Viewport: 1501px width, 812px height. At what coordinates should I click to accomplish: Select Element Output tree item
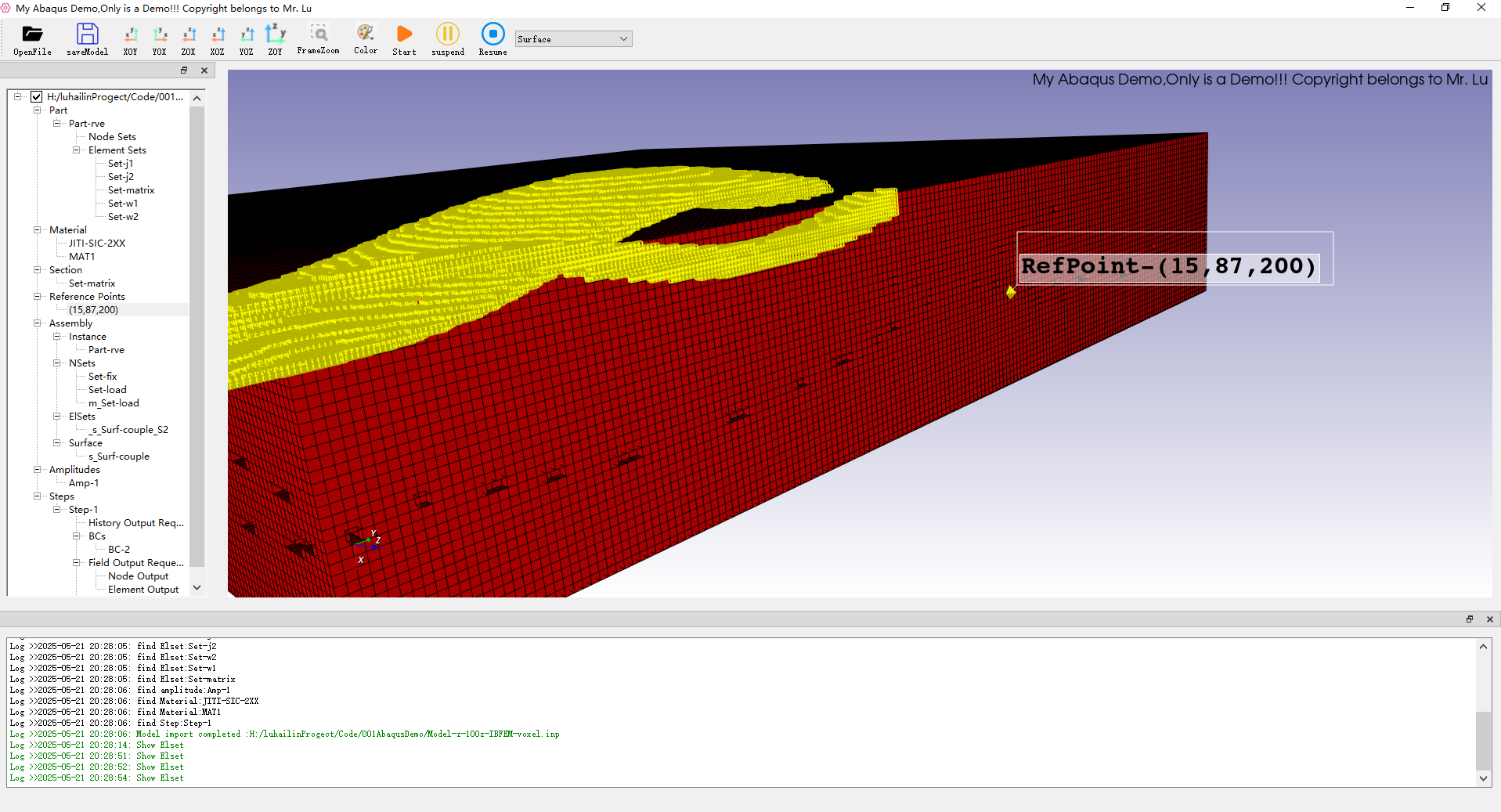click(x=143, y=590)
